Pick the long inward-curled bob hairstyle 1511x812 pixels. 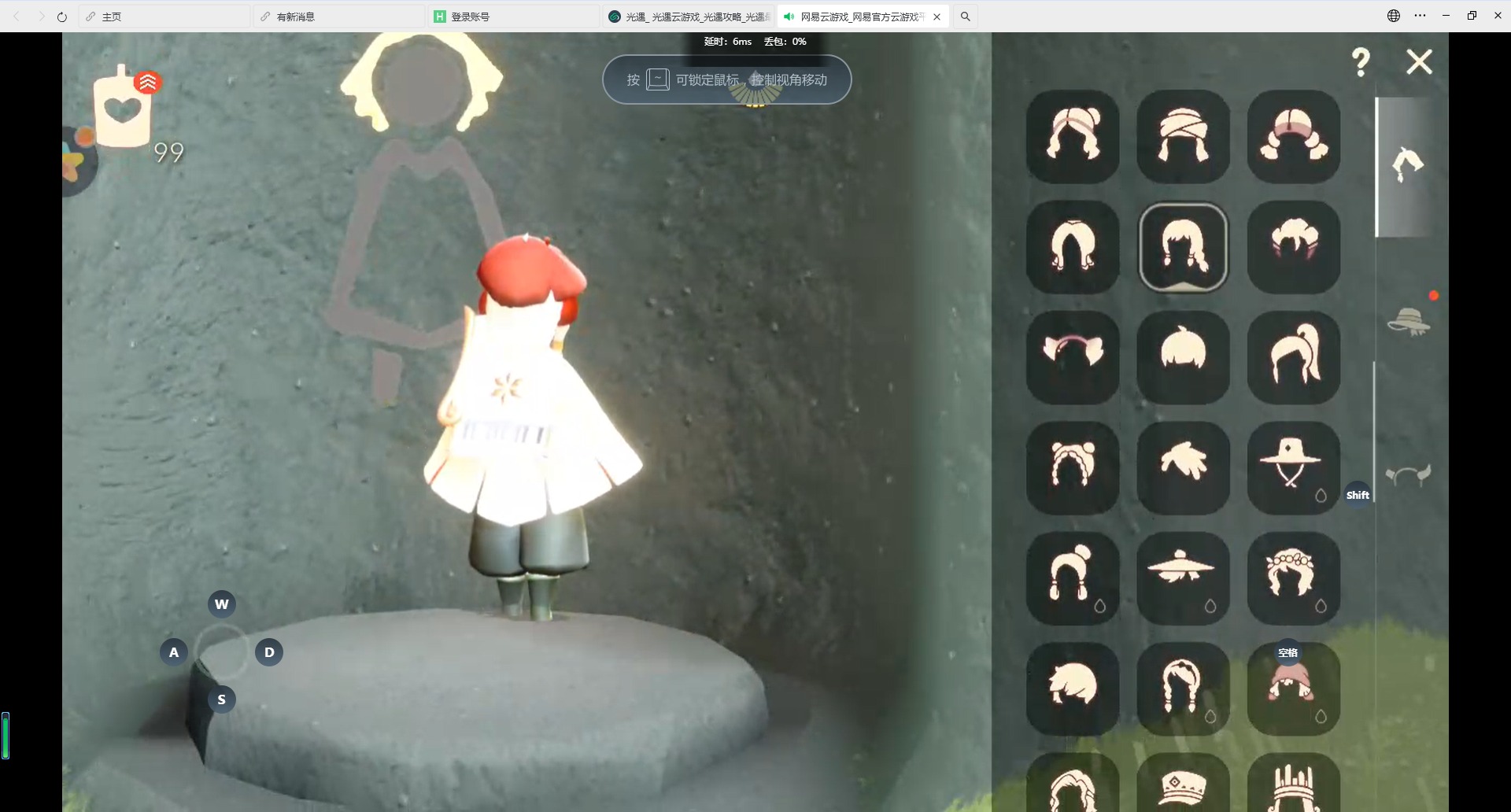click(x=1073, y=247)
